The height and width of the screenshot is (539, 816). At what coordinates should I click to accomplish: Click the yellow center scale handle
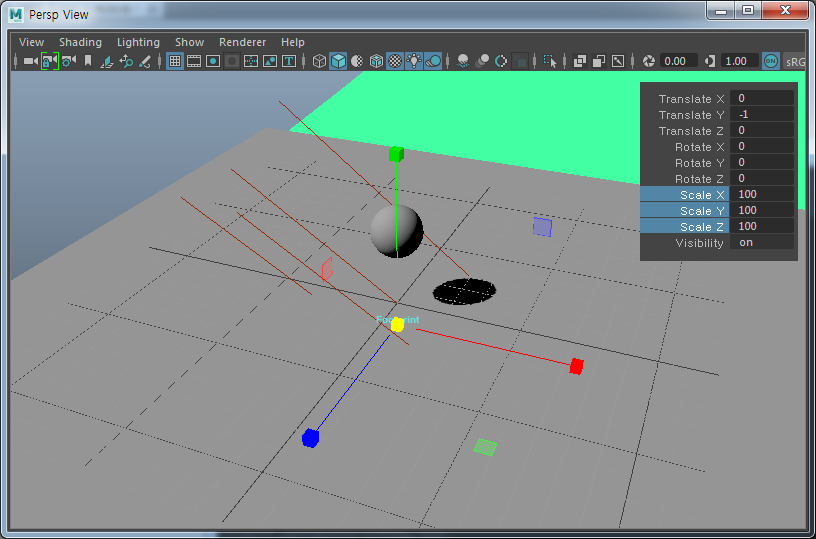(x=398, y=325)
